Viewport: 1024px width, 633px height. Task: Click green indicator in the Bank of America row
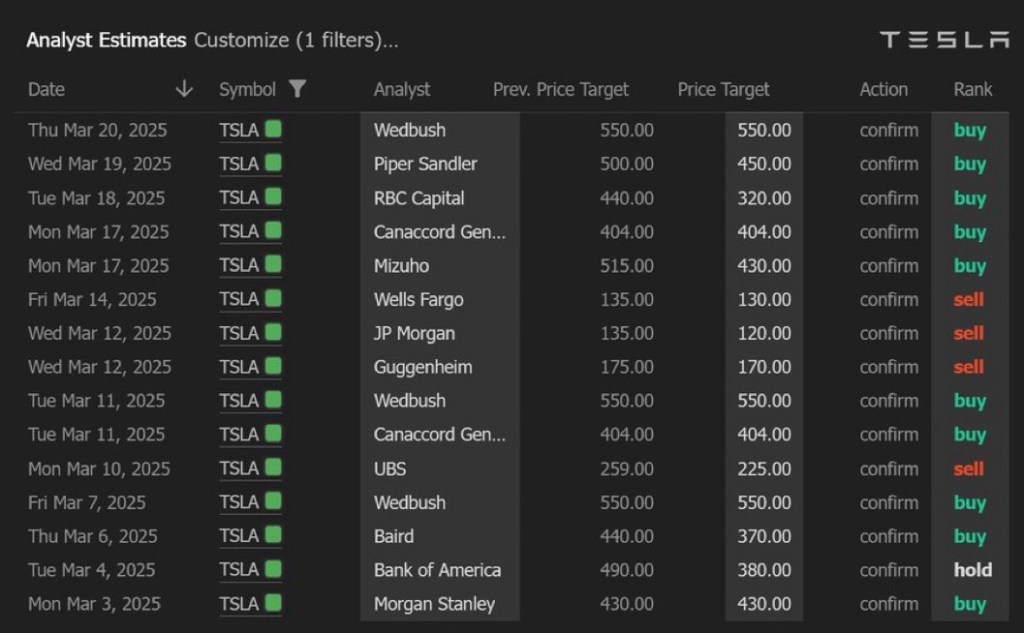click(x=273, y=570)
